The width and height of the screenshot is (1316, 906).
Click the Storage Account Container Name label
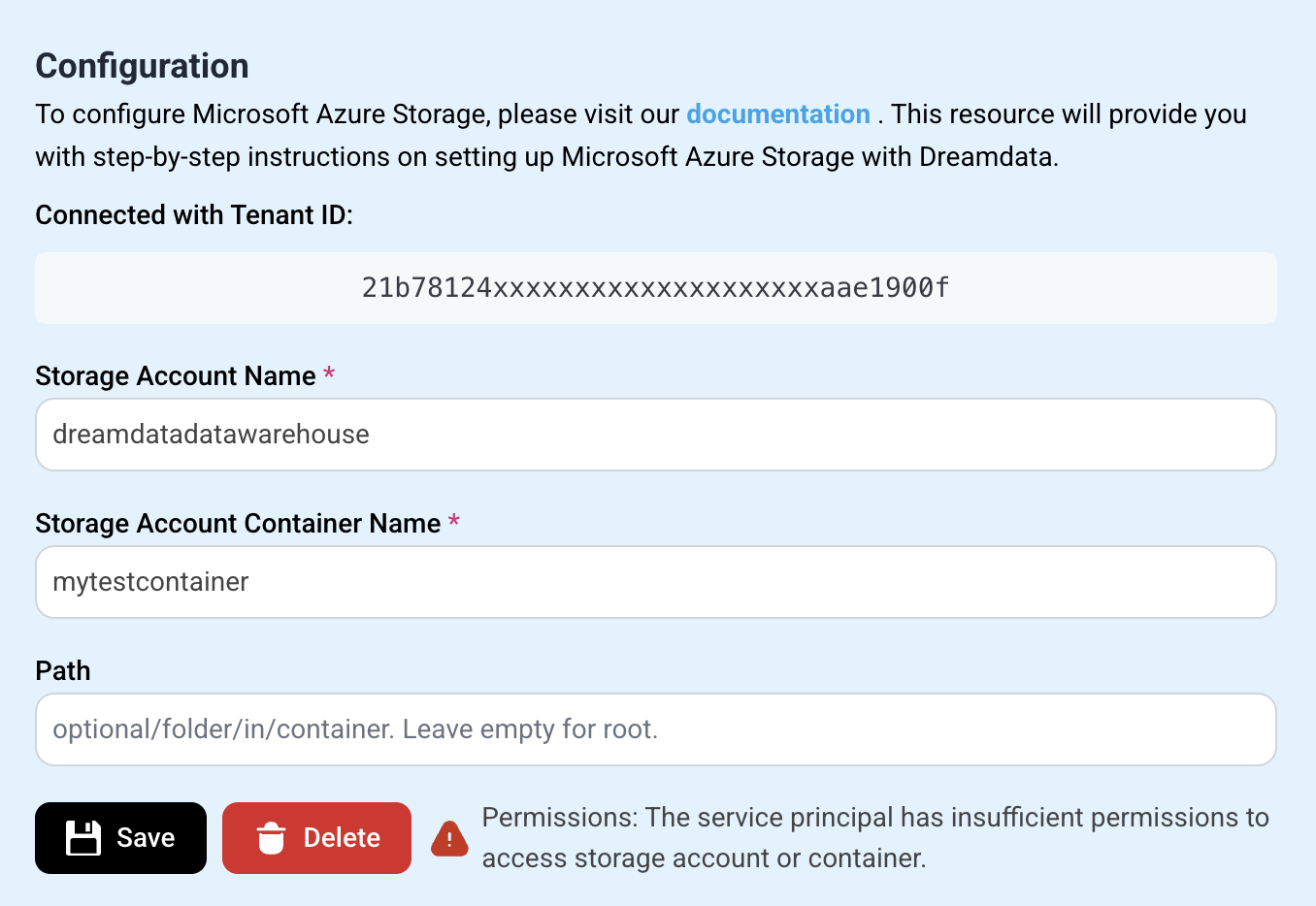click(x=238, y=524)
